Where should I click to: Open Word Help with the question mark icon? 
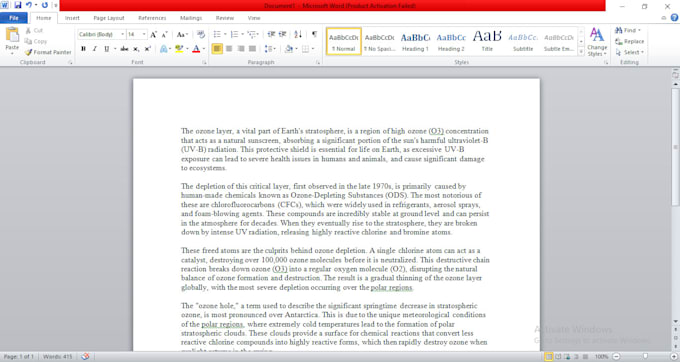pyautogui.click(x=674, y=18)
